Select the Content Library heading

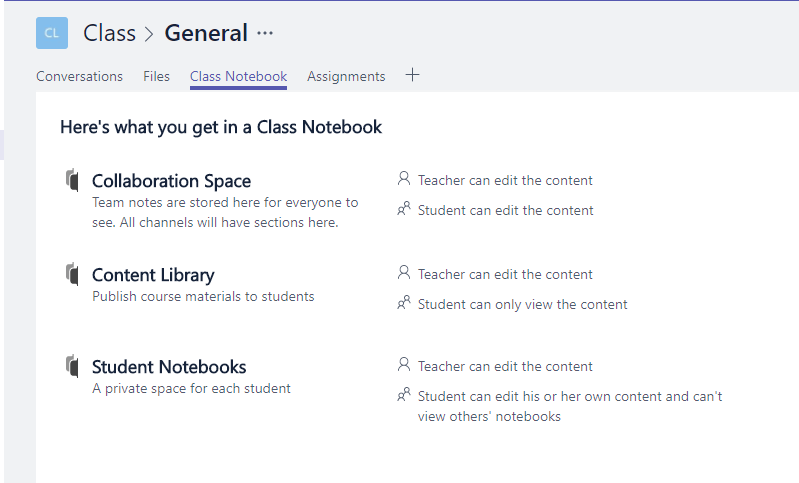point(153,275)
